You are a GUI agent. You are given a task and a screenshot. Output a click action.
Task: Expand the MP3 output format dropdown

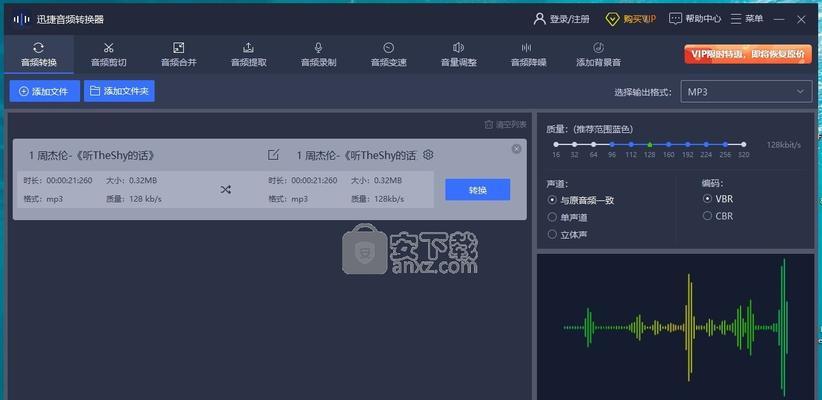tap(746, 91)
